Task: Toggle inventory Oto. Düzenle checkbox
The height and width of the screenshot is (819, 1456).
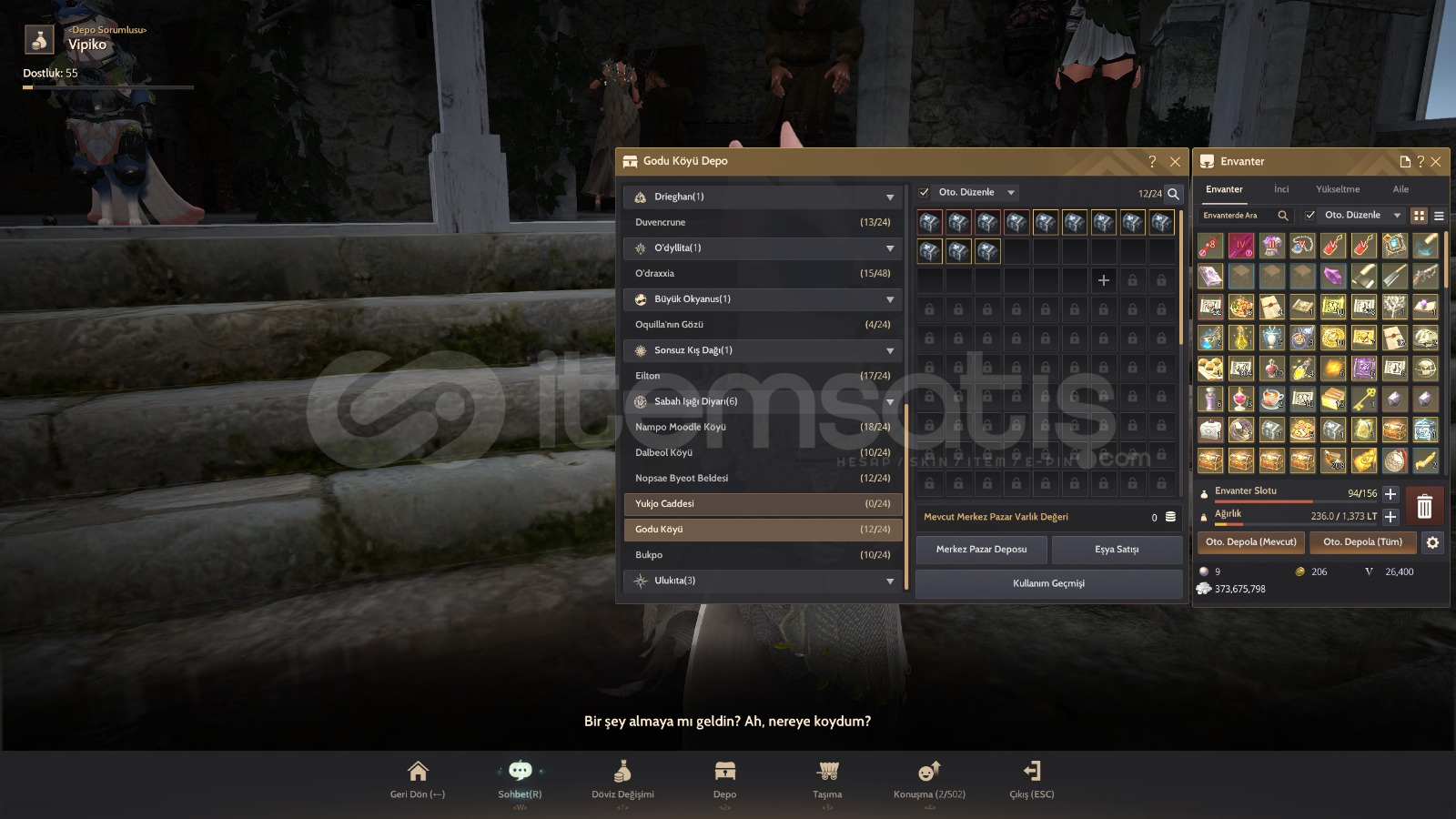Action: (1310, 216)
